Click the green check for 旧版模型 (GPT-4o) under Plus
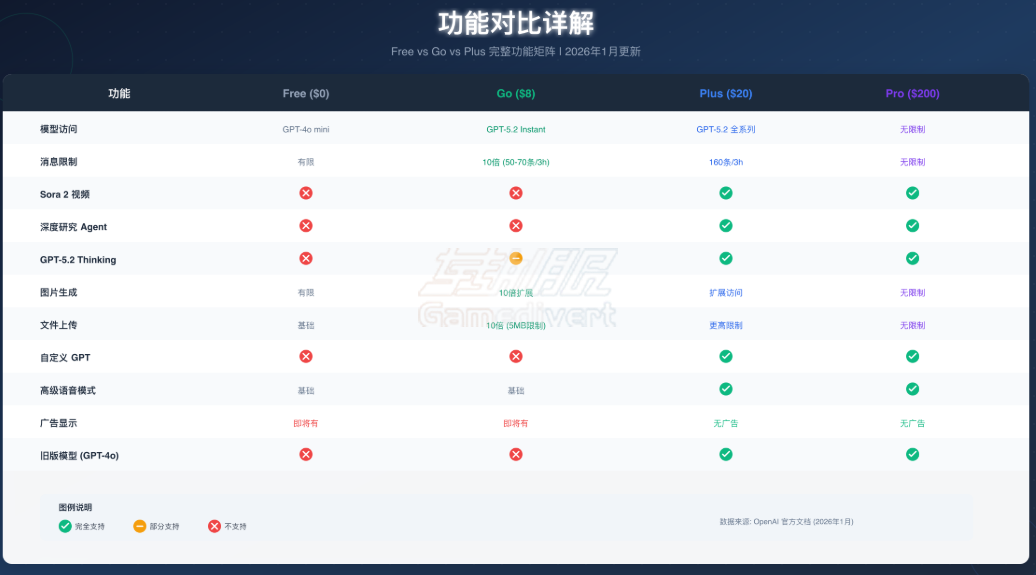 726,455
